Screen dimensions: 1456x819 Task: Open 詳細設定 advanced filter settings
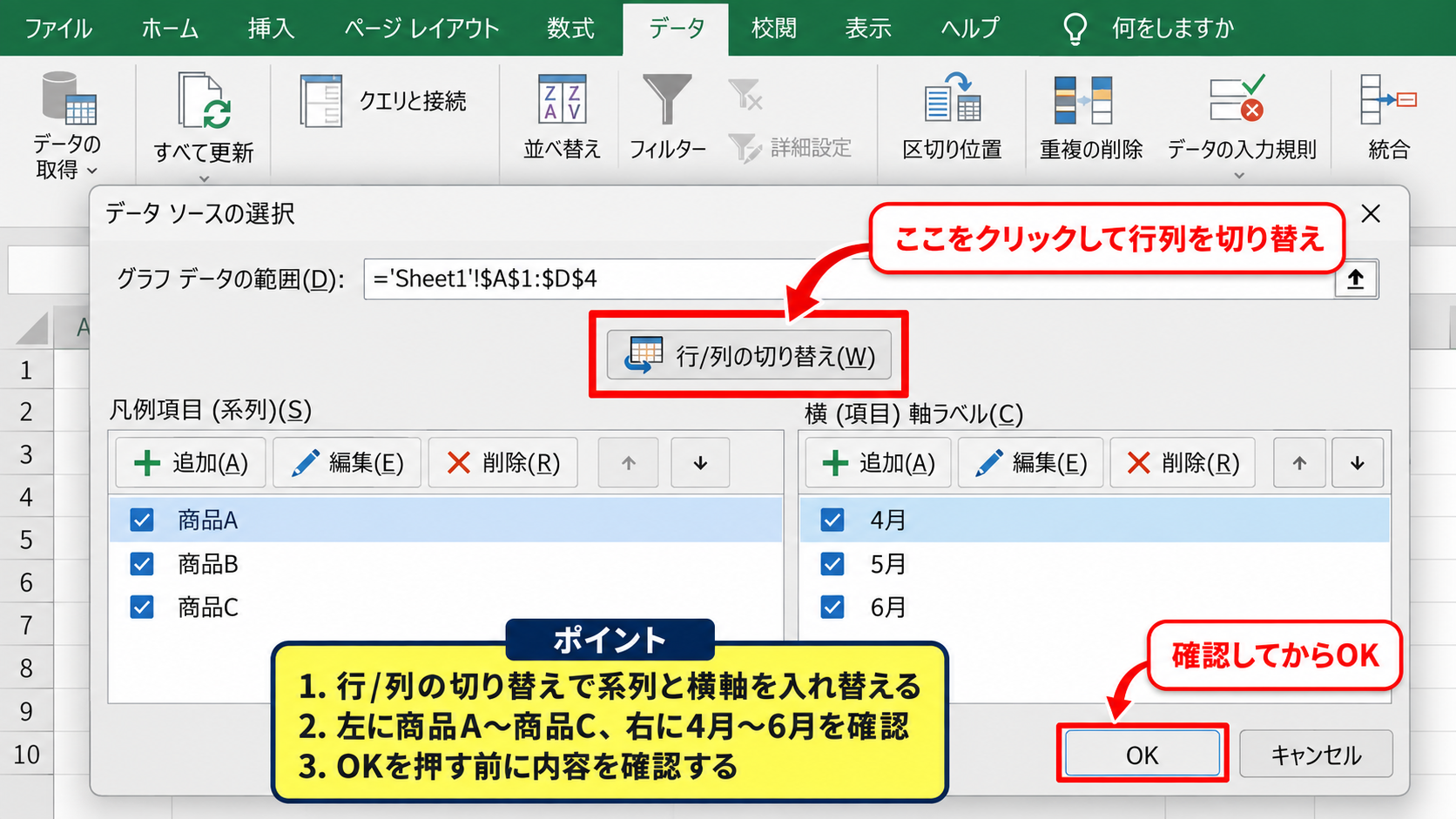tap(790, 148)
